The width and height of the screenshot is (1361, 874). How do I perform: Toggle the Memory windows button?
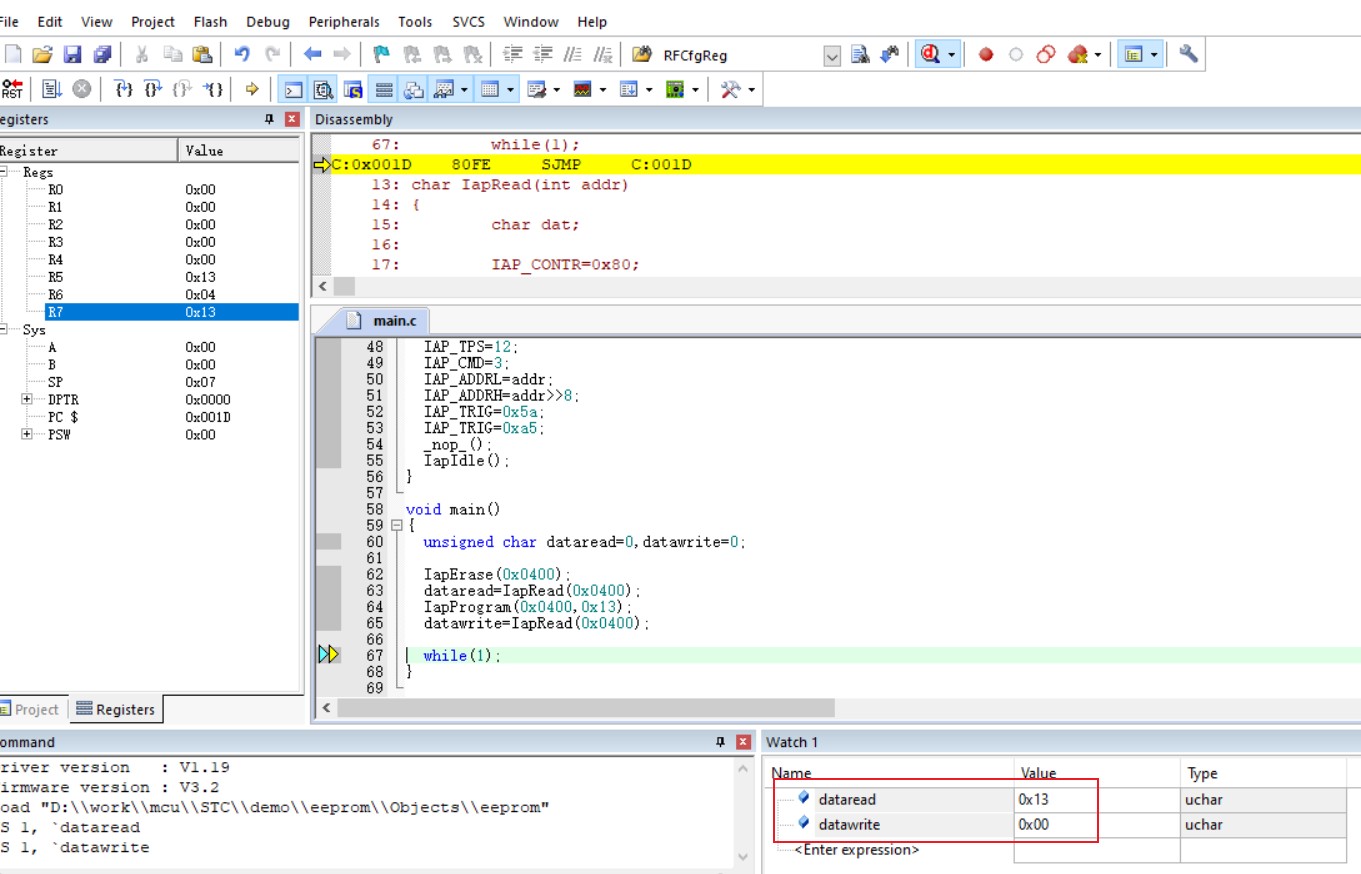[490, 89]
